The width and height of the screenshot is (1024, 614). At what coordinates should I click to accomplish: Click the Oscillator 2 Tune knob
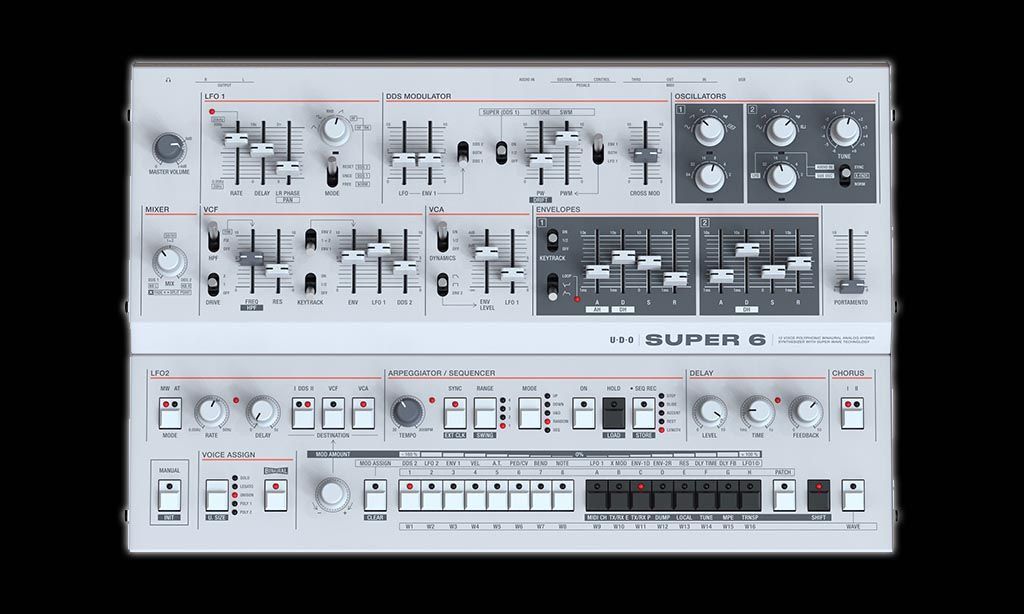[x=844, y=131]
